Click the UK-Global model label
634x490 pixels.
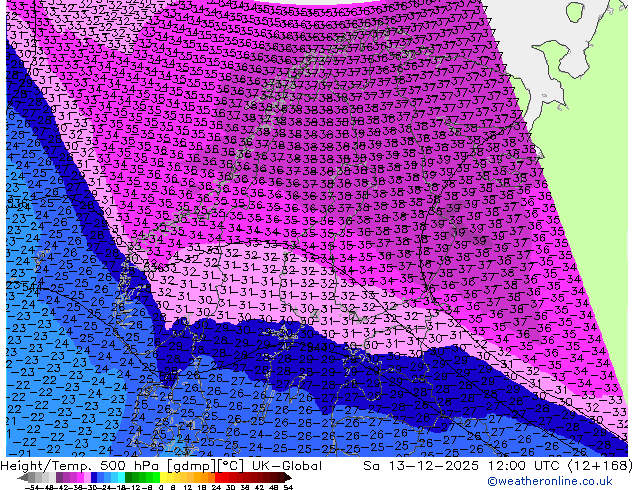[x=287, y=466]
